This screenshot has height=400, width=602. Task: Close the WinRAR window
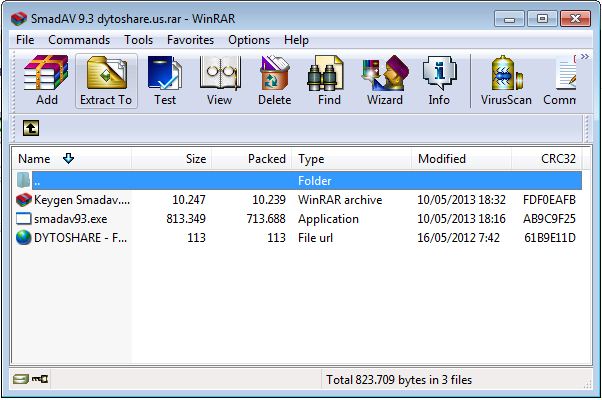tap(575, 18)
